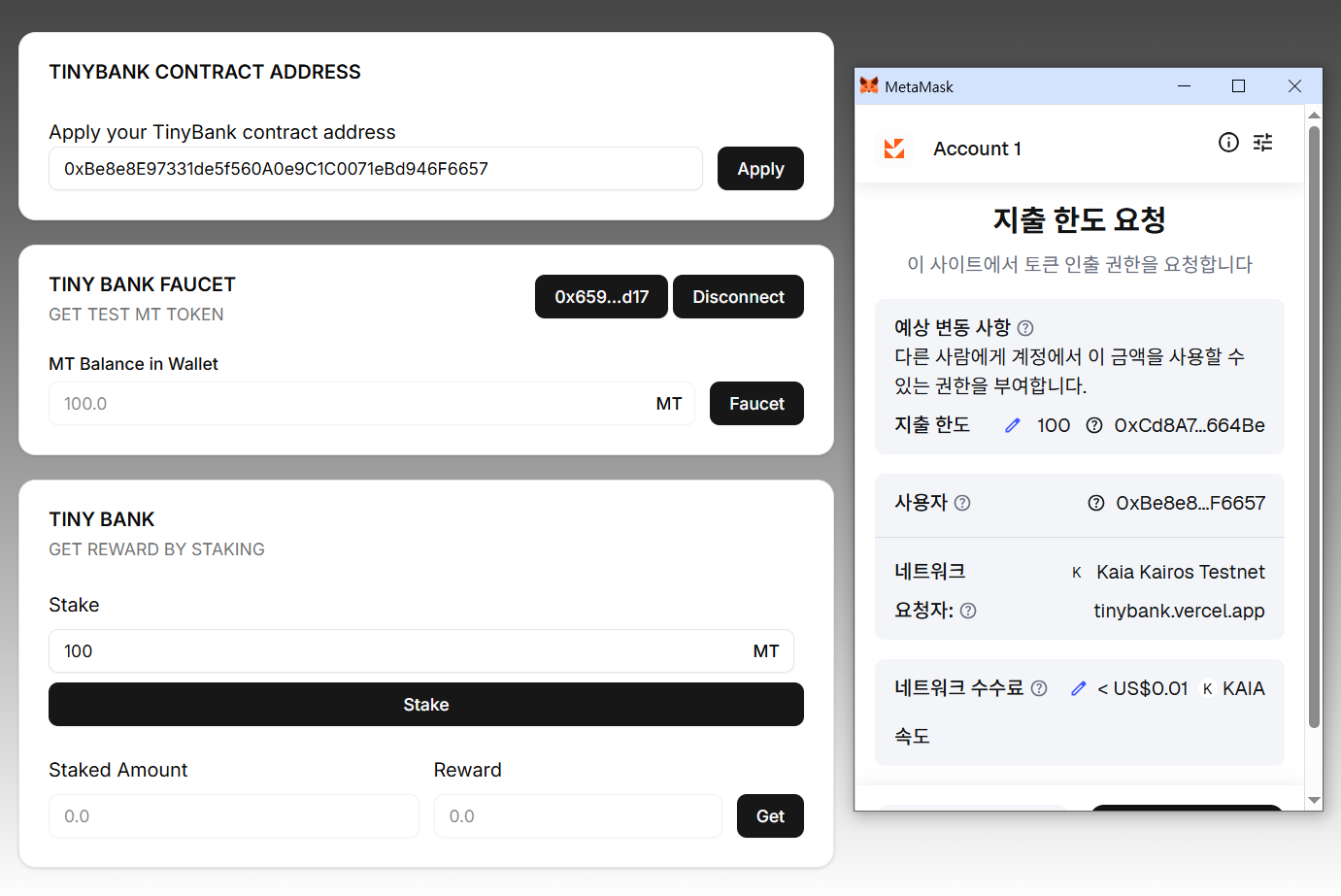1341x896 pixels.
Task: Close the MetaMask popup window
Action: pos(1294,86)
